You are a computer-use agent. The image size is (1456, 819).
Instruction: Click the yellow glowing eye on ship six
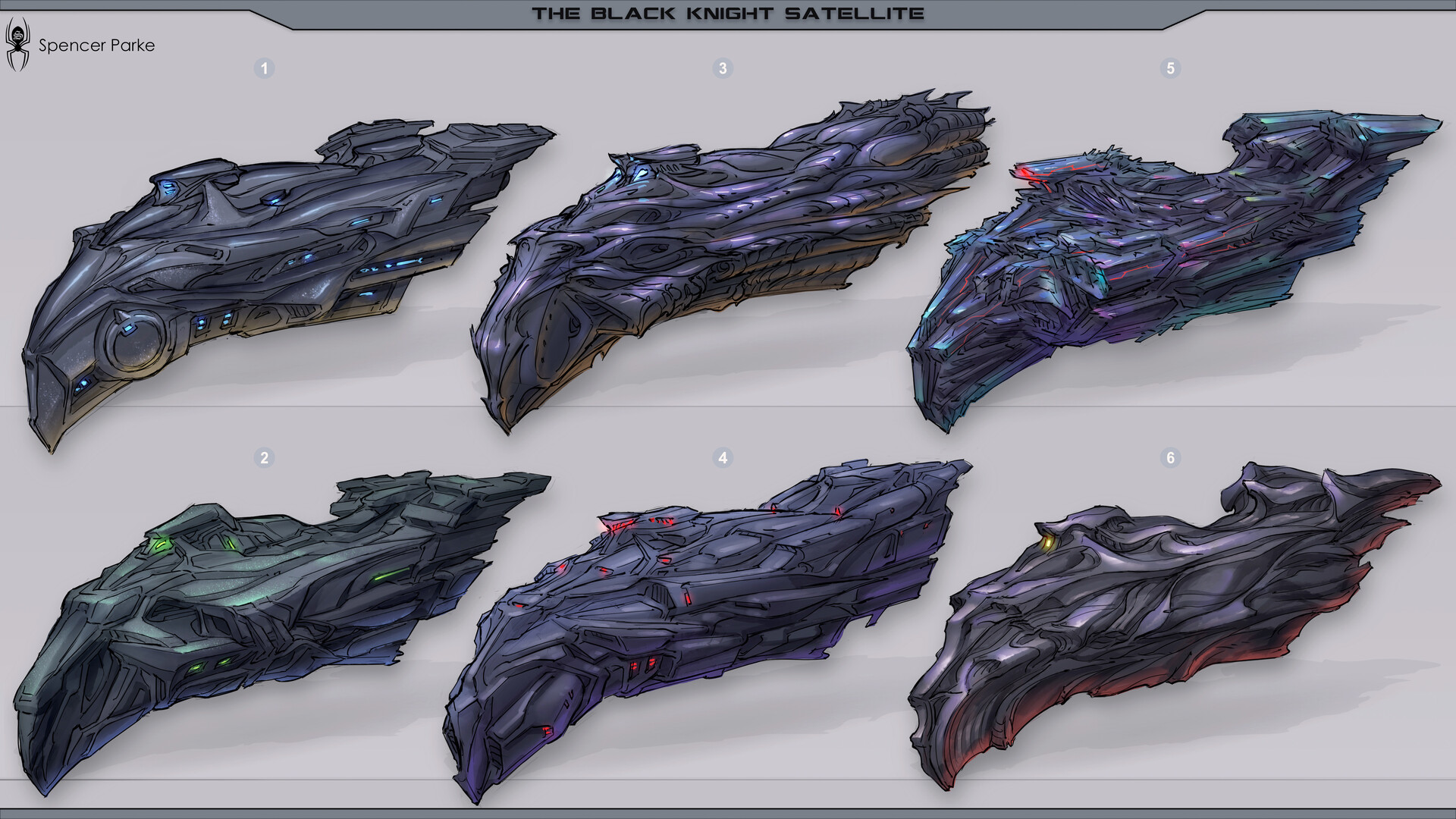click(x=1049, y=543)
